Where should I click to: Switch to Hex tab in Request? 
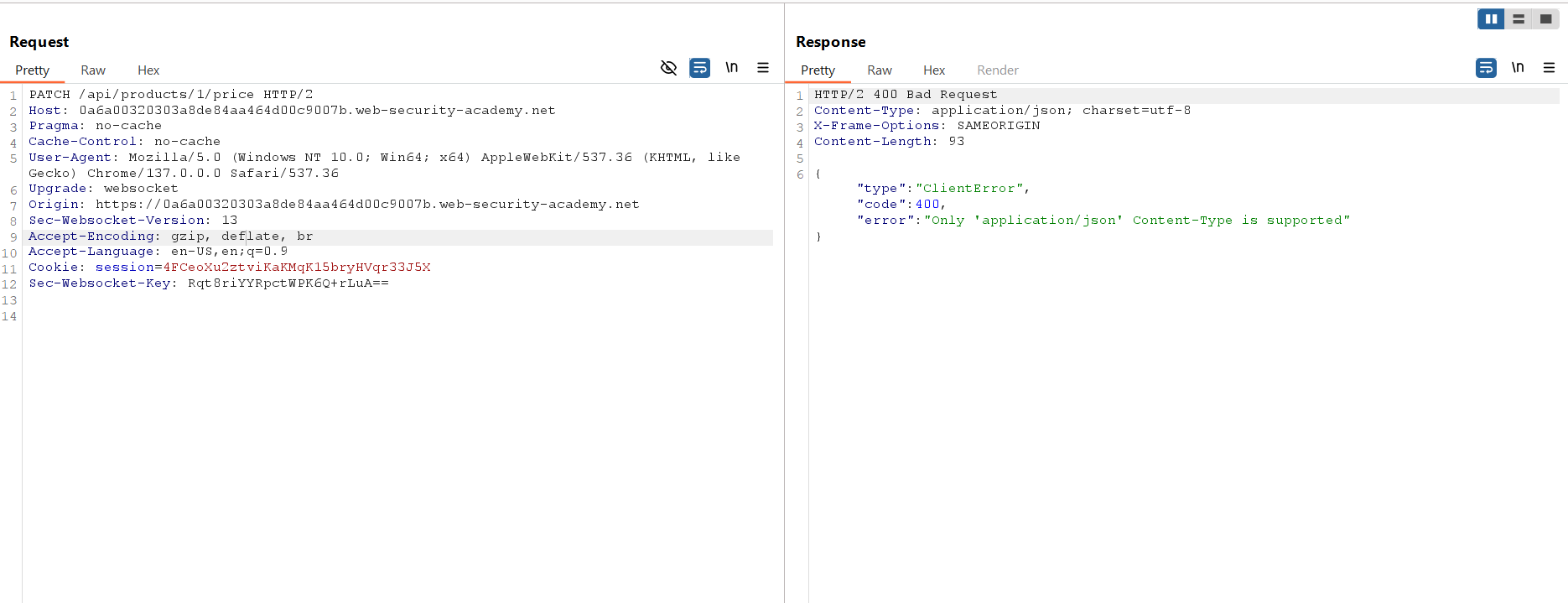tap(148, 70)
